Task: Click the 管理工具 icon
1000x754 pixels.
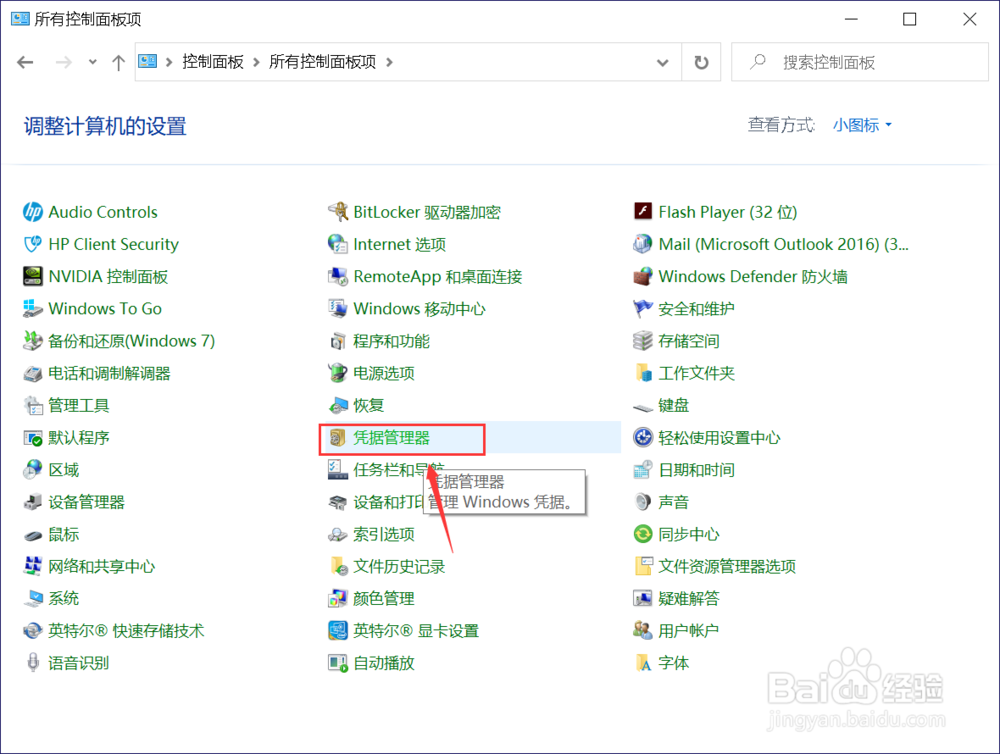Action: [x=33, y=405]
